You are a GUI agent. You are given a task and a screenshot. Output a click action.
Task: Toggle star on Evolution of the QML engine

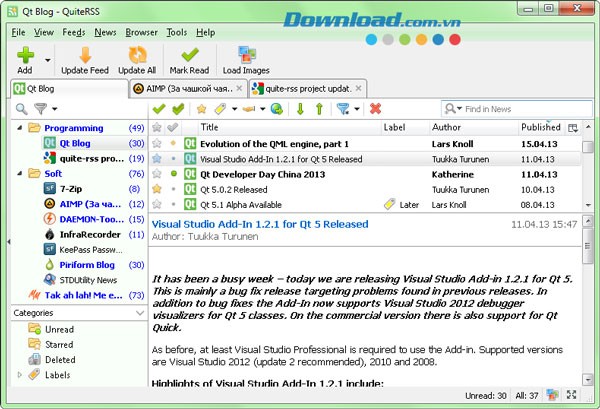156,143
